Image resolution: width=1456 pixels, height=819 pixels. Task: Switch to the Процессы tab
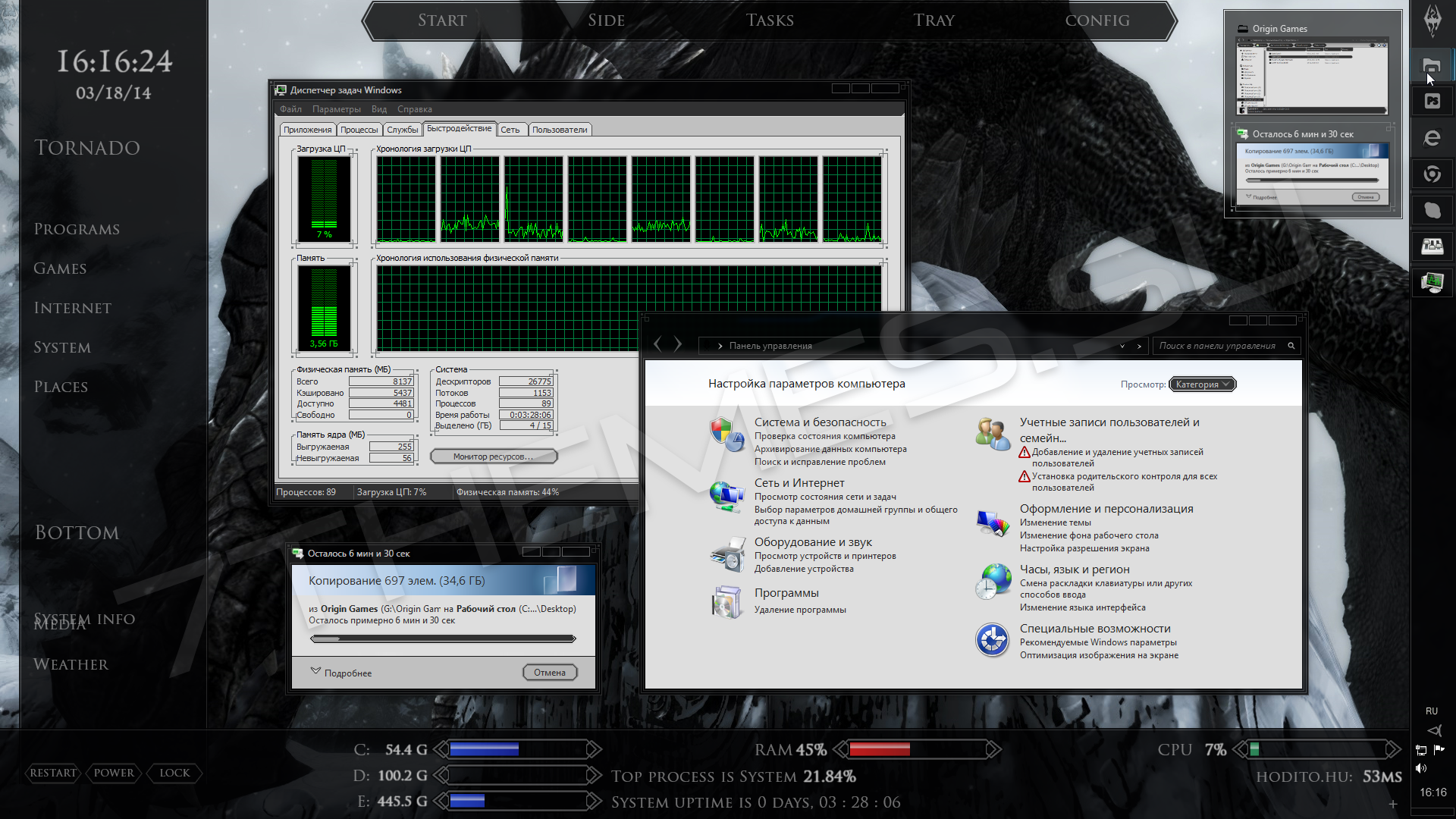(359, 130)
